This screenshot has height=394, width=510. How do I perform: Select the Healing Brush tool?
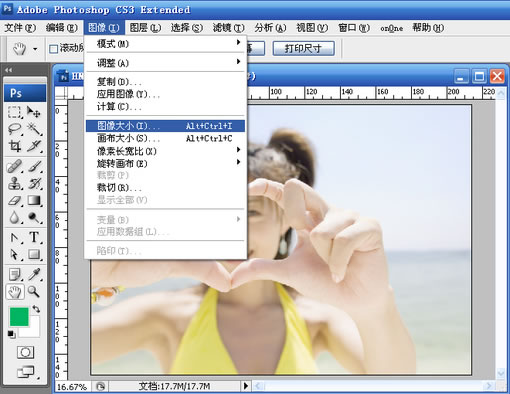pyautogui.click(x=15, y=166)
